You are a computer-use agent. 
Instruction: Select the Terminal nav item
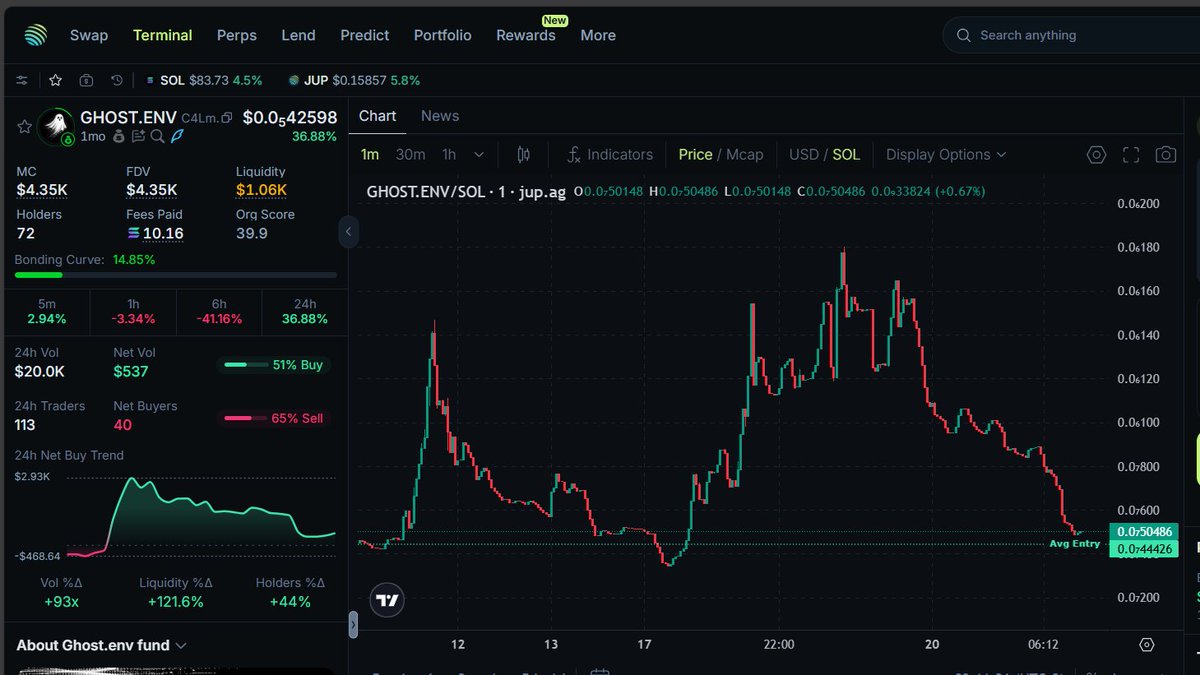(162, 35)
